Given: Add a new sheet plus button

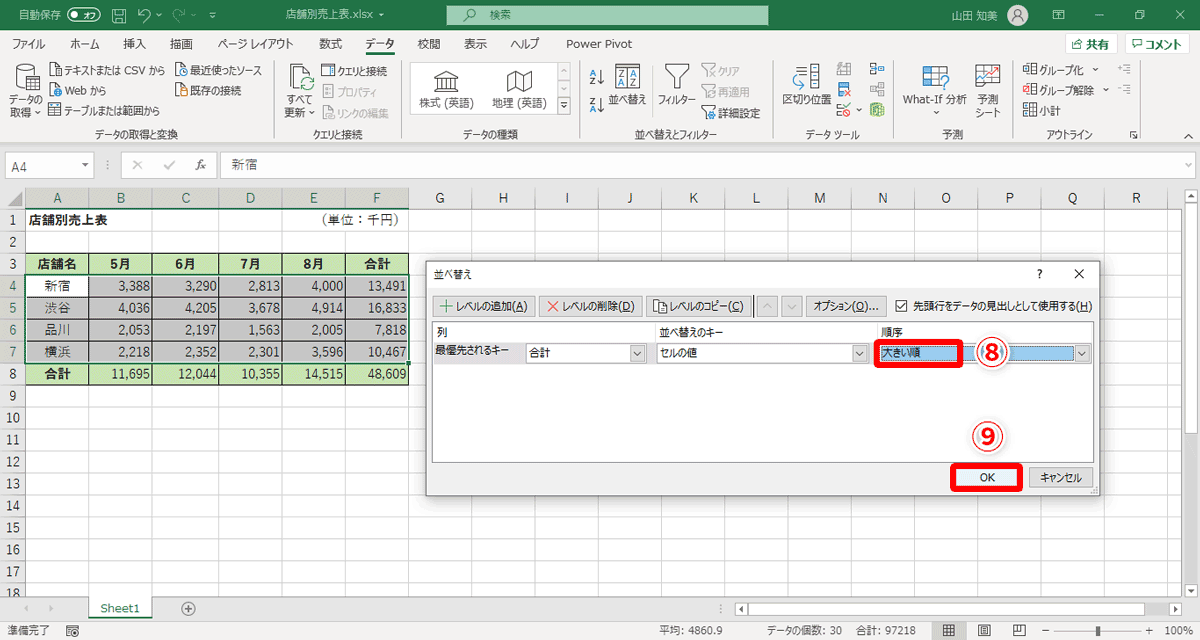Looking at the screenshot, I should pyautogui.click(x=188, y=608).
